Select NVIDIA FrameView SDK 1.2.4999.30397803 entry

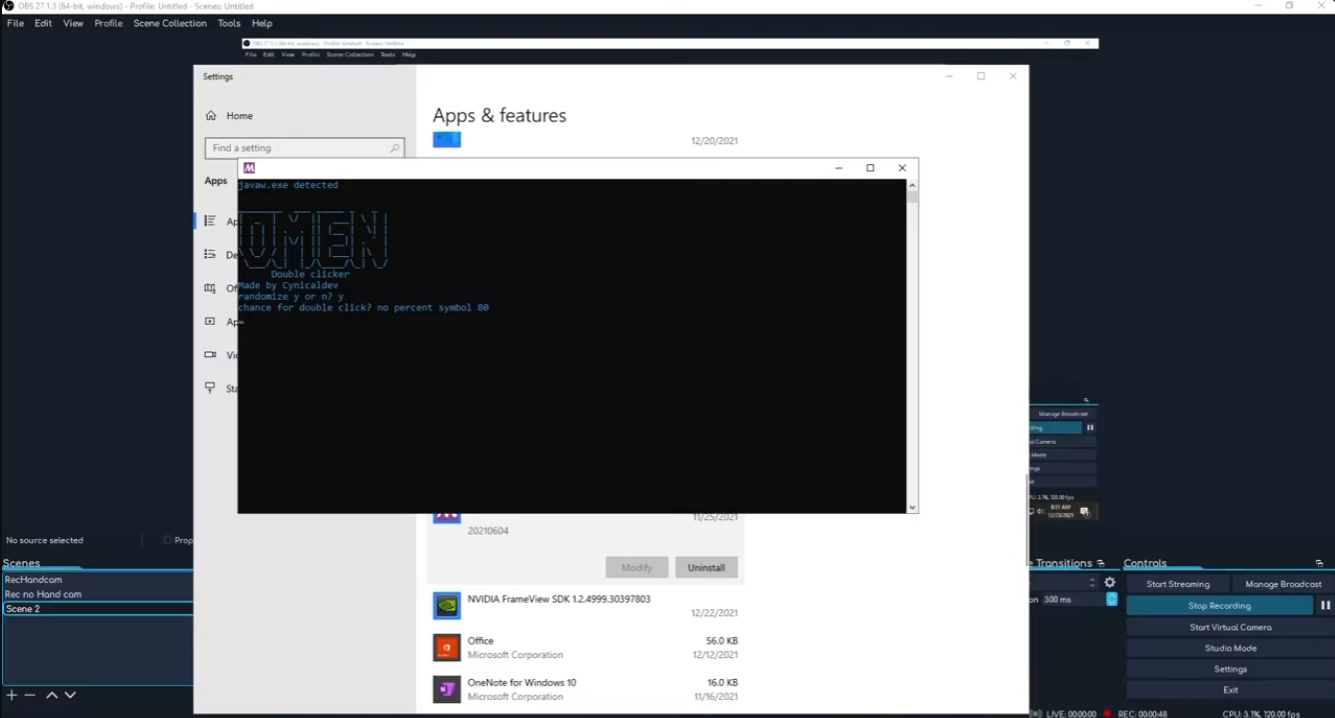[x=586, y=605]
